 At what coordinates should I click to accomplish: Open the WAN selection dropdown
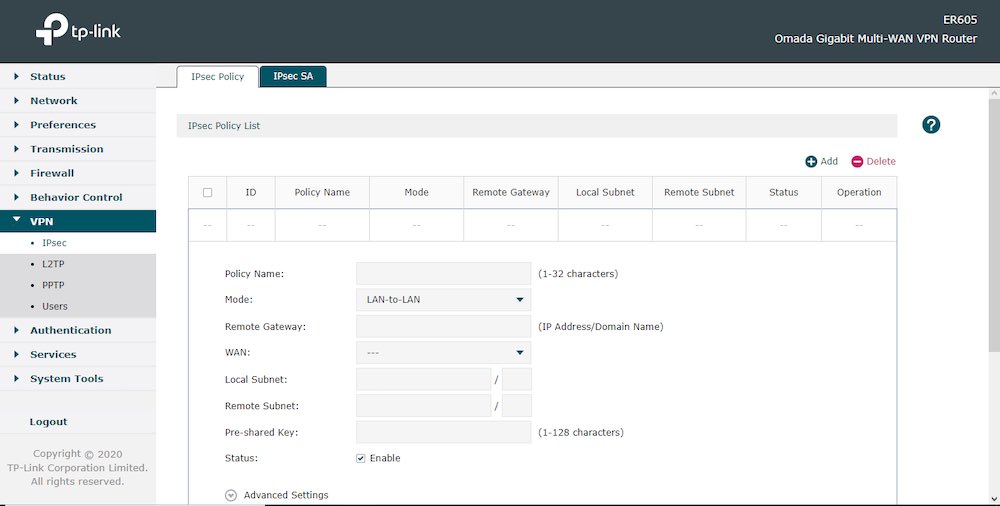coord(443,353)
